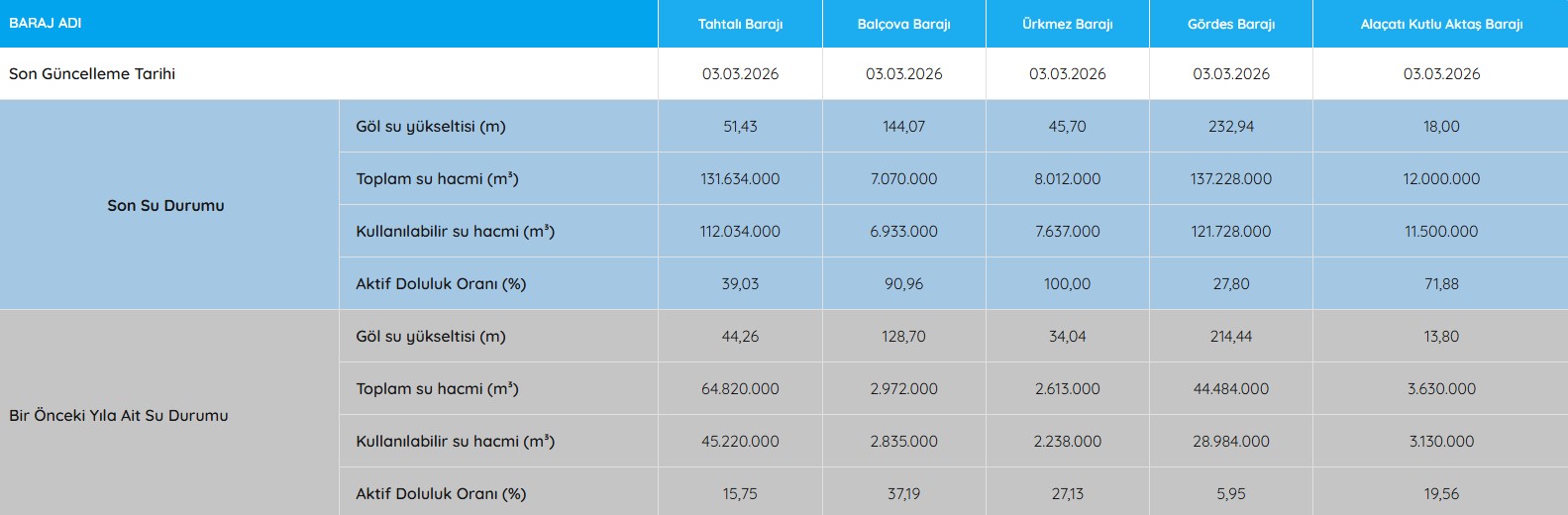Select Alaçatı's usable volume 11.500.000
This screenshot has width=1568, height=515.
tap(1440, 232)
